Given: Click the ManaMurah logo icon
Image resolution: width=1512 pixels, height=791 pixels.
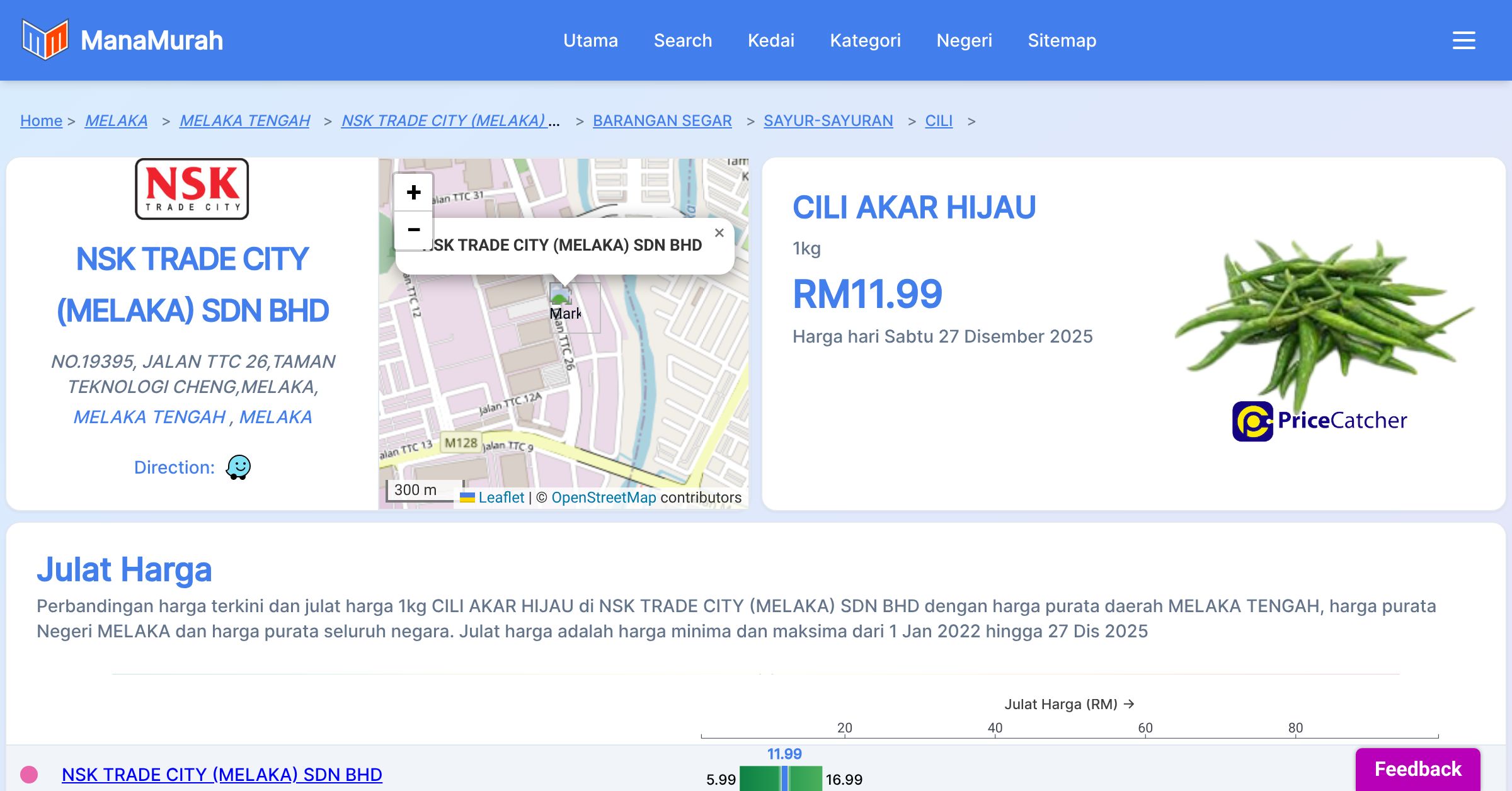Looking at the screenshot, I should tap(44, 40).
